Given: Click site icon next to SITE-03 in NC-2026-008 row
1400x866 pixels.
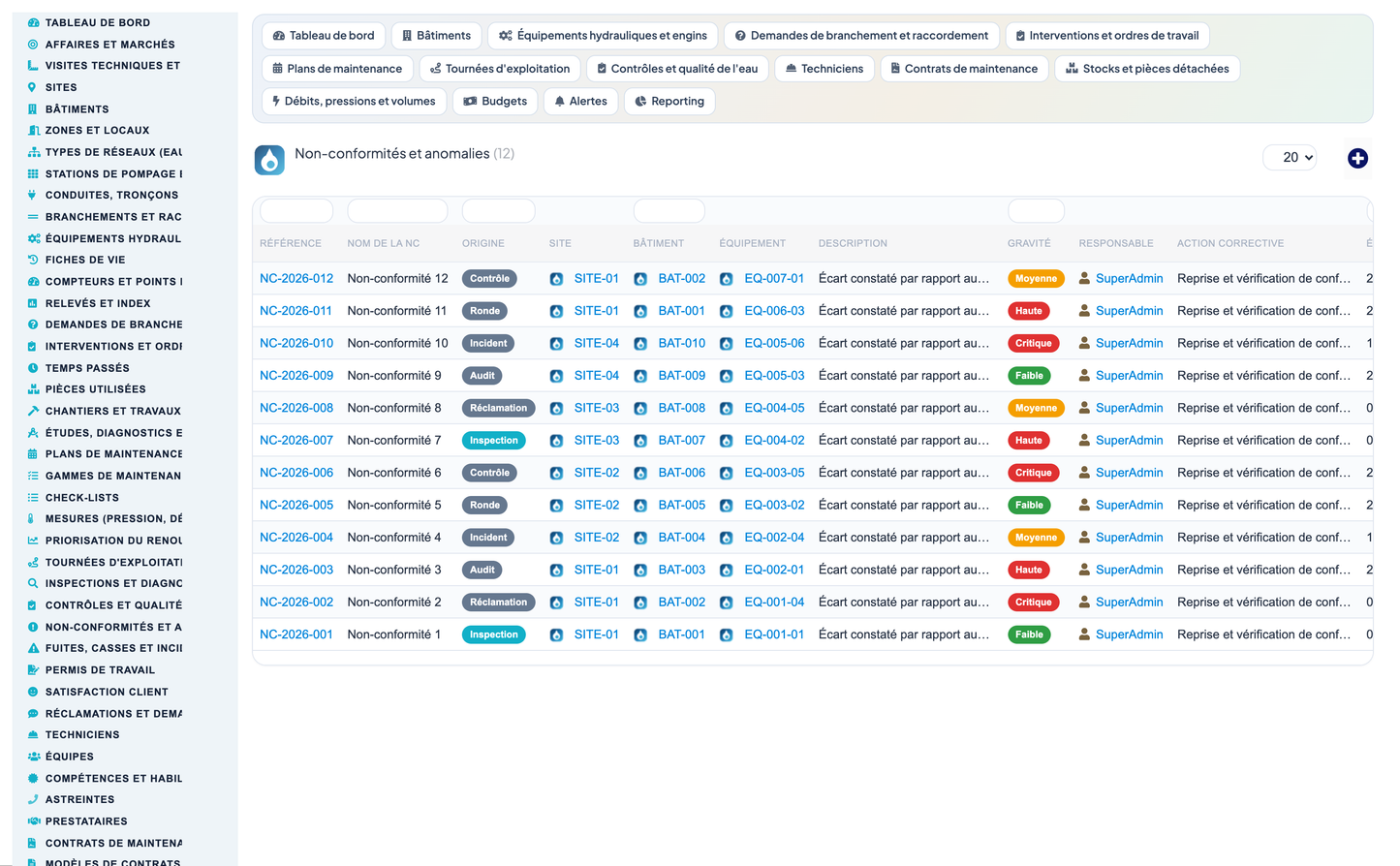Looking at the screenshot, I should [556, 409].
